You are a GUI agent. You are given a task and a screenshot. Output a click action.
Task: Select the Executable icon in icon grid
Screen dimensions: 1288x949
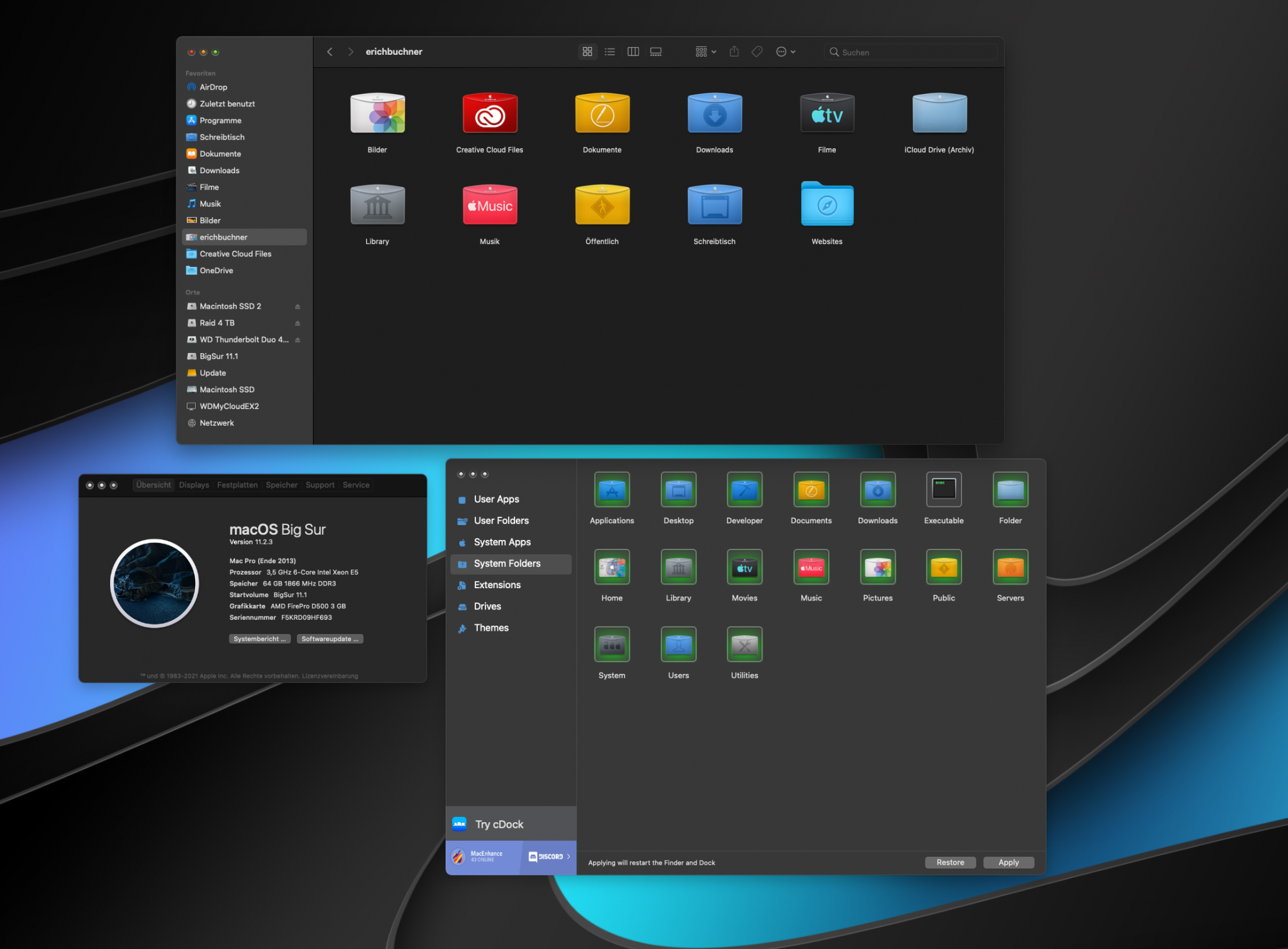click(943, 490)
